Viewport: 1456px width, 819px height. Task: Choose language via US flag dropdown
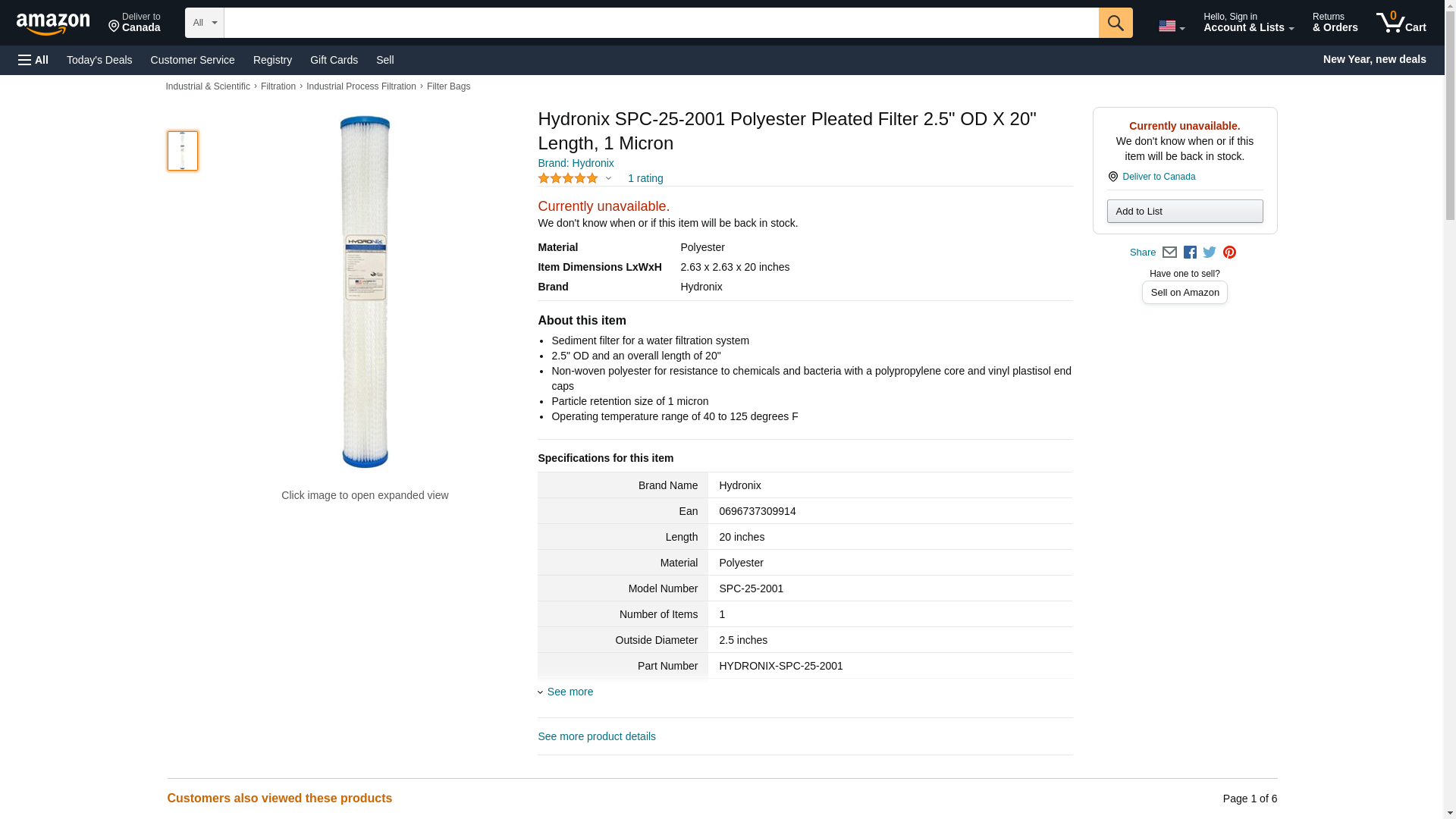coord(1172,26)
